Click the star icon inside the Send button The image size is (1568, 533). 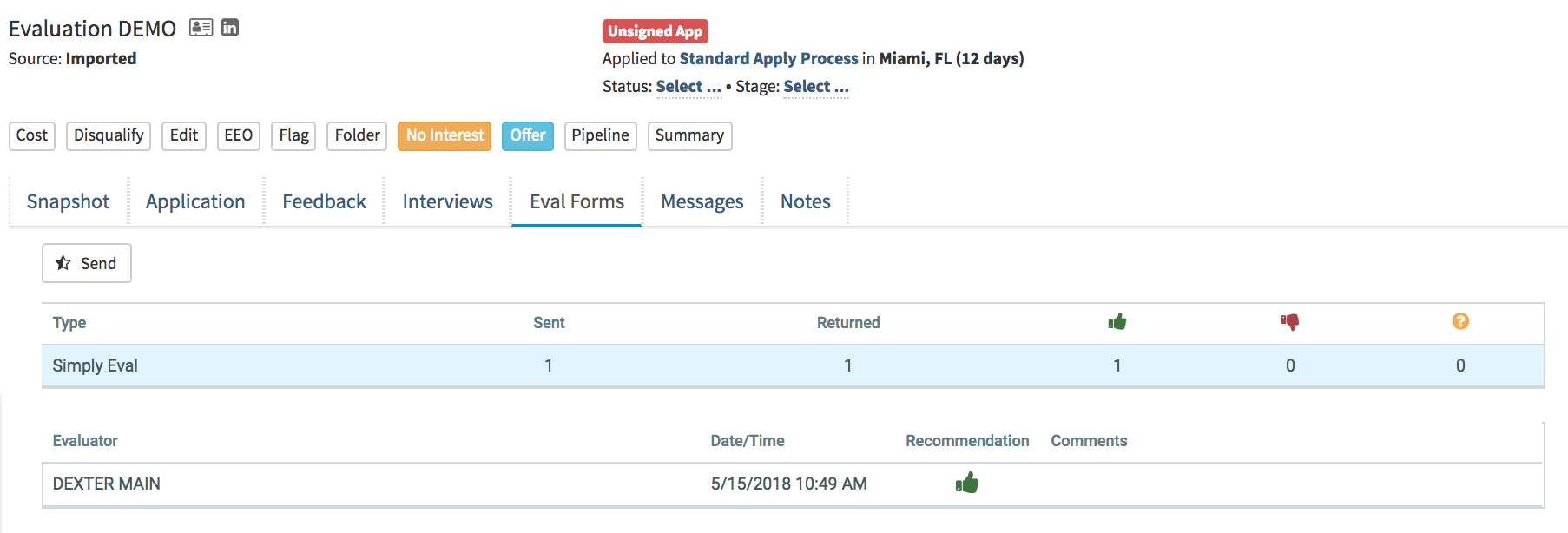(63, 262)
